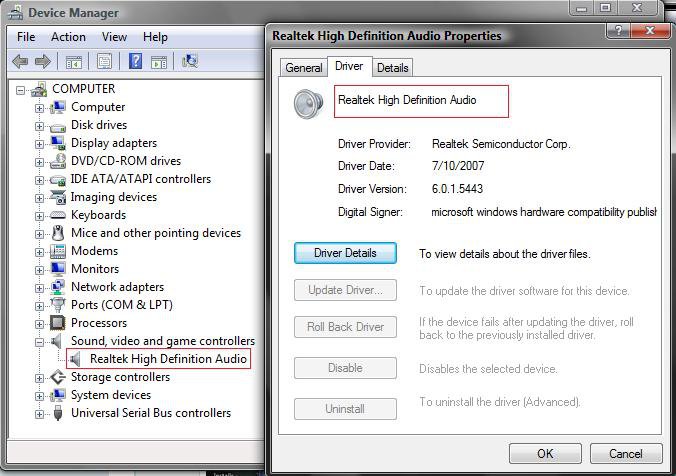Expand the Disk drives category
Viewport: 676px width, 476px height.
pos(39,126)
